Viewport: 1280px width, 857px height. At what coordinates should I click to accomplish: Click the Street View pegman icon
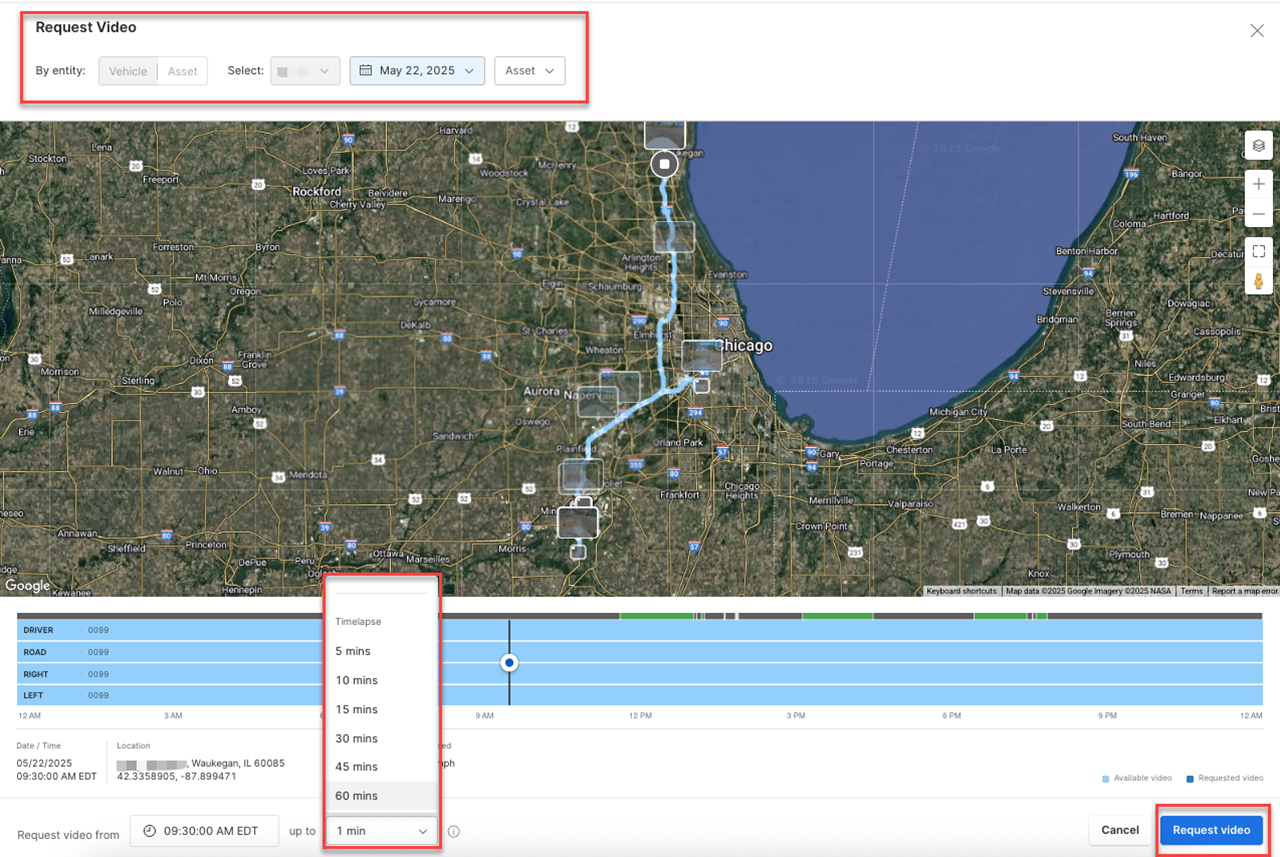(x=1258, y=281)
